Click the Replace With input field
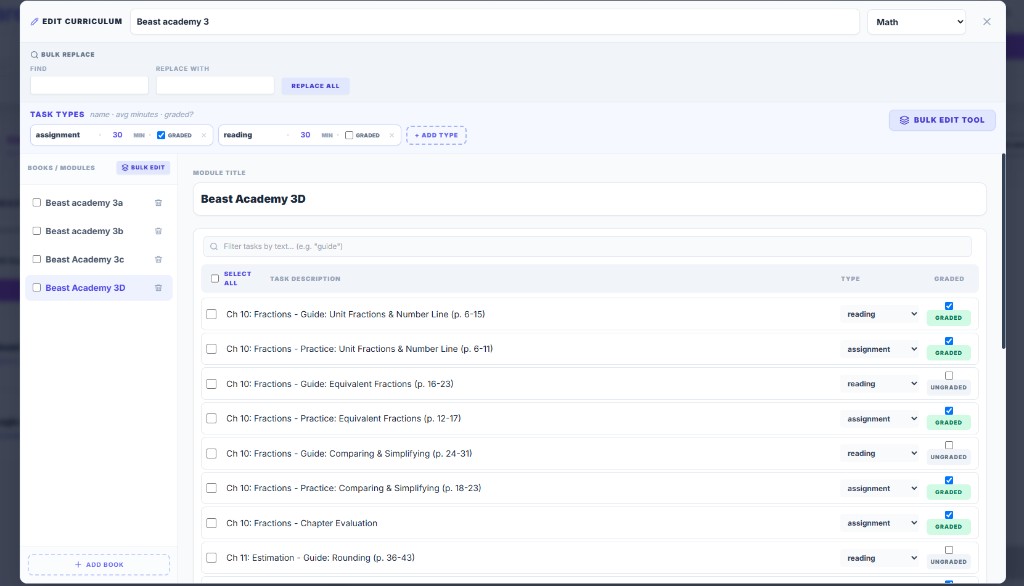 tap(215, 85)
